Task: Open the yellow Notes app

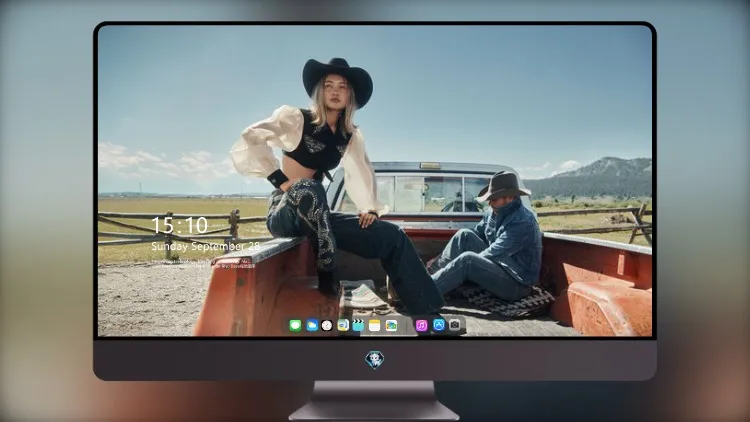Action: tap(375, 326)
